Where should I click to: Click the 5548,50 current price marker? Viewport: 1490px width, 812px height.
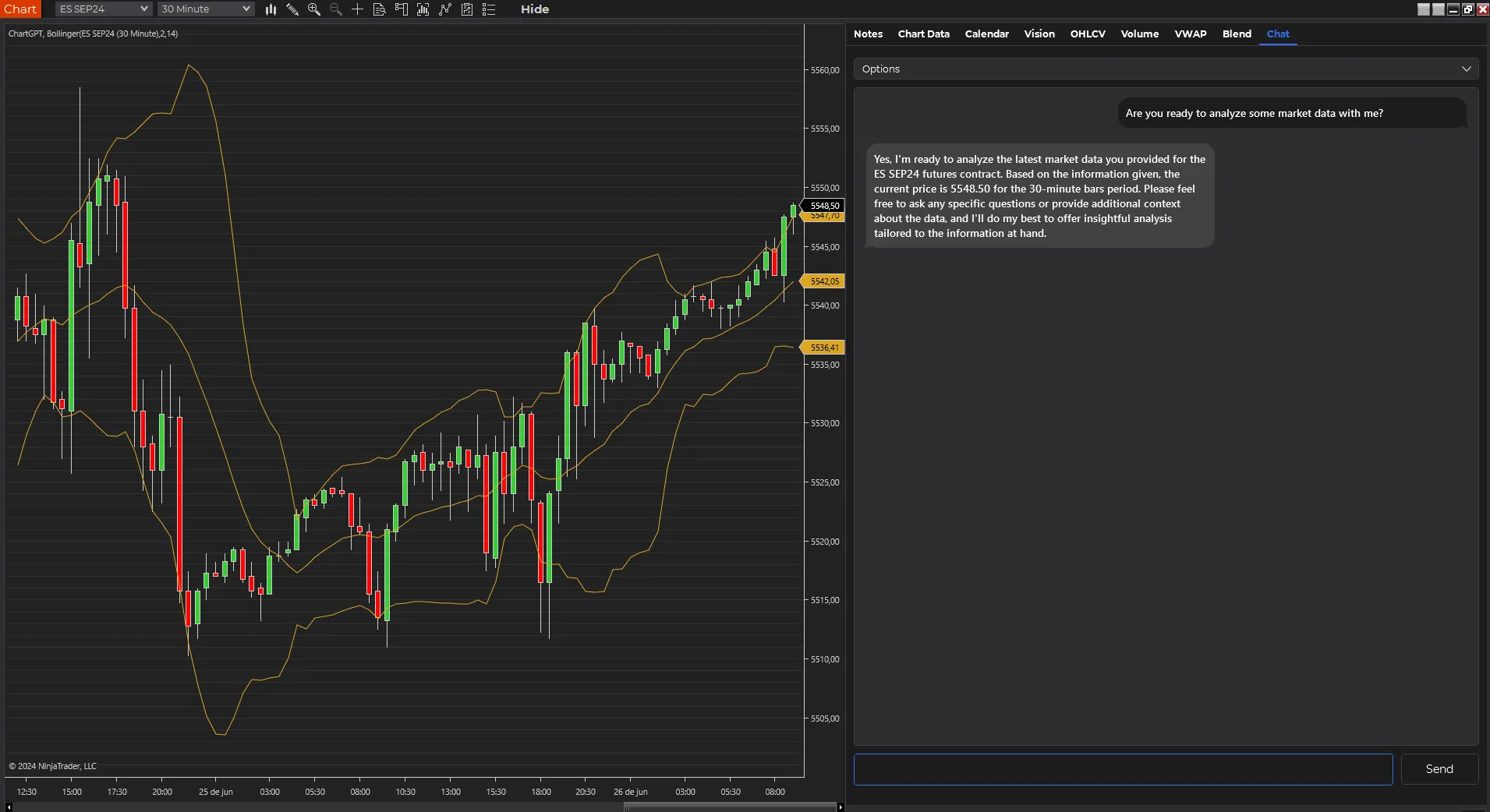click(824, 206)
